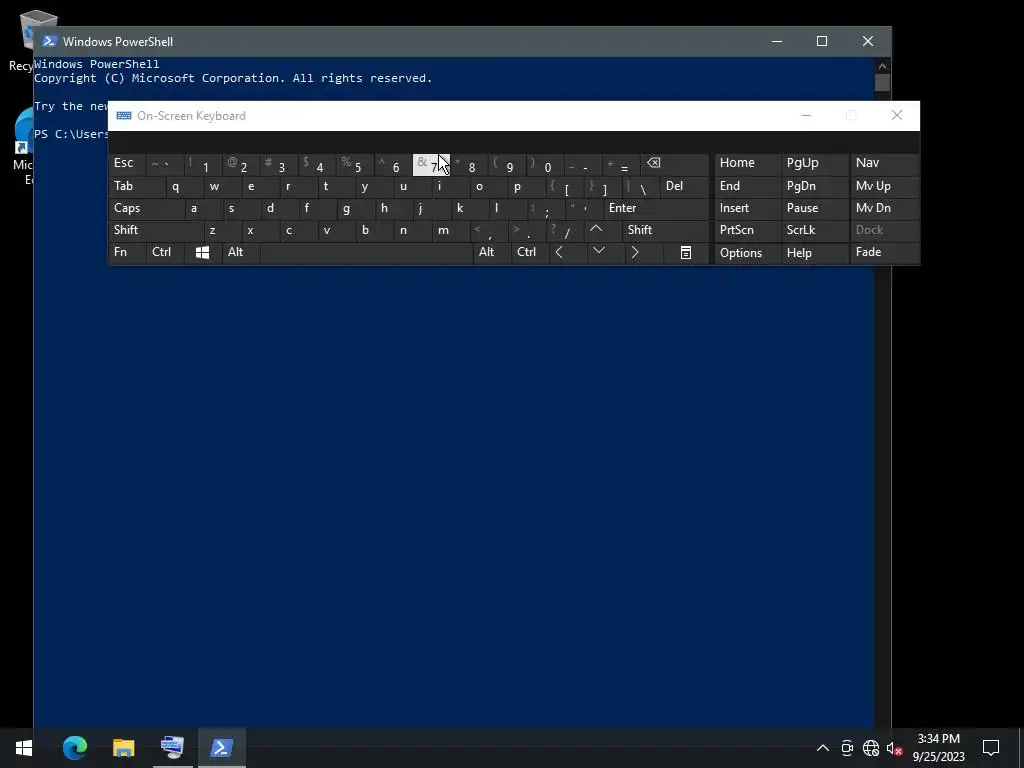Open Microsoft Edge from the taskbar
Viewport: 1024px width, 768px height.
click(x=75, y=747)
